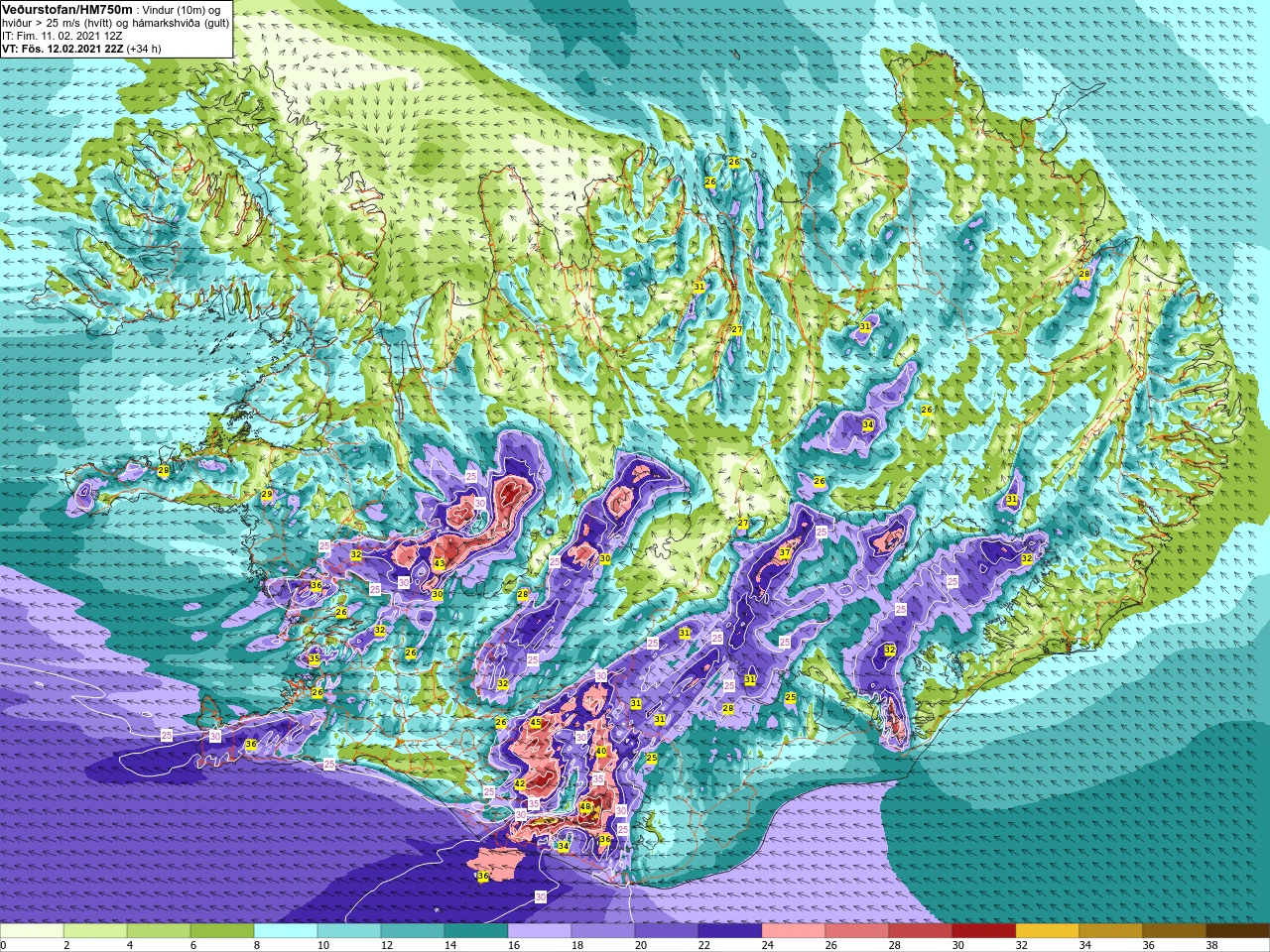Click the legend tick number 24
The width and height of the screenshot is (1270, 952).
click(767, 945)
